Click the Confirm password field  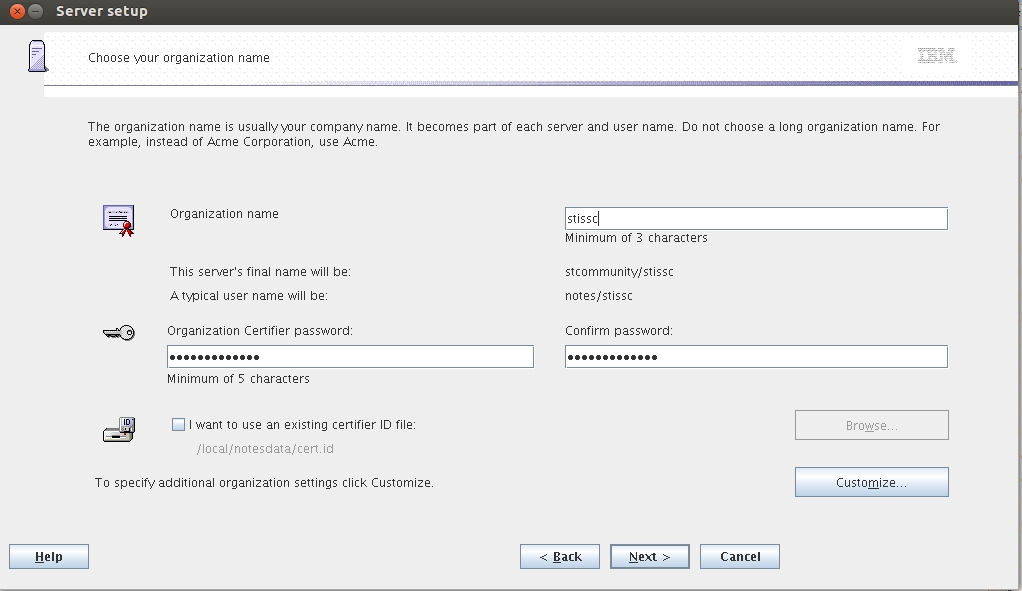tap(755, 356)
